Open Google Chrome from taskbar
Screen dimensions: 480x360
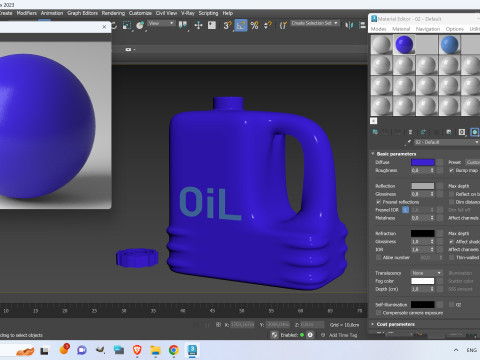tap(173, 350)
